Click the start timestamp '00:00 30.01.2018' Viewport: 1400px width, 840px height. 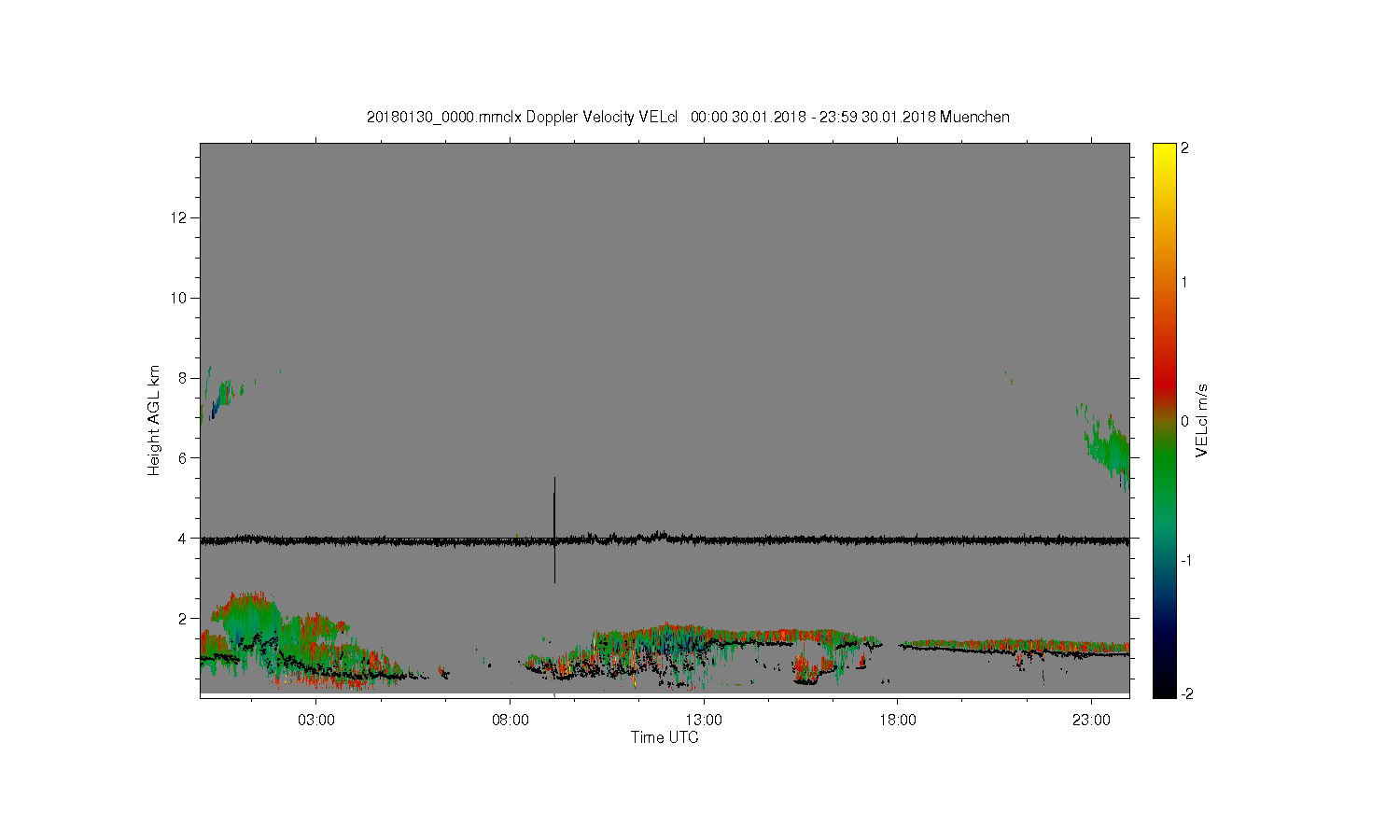point(748,118)
